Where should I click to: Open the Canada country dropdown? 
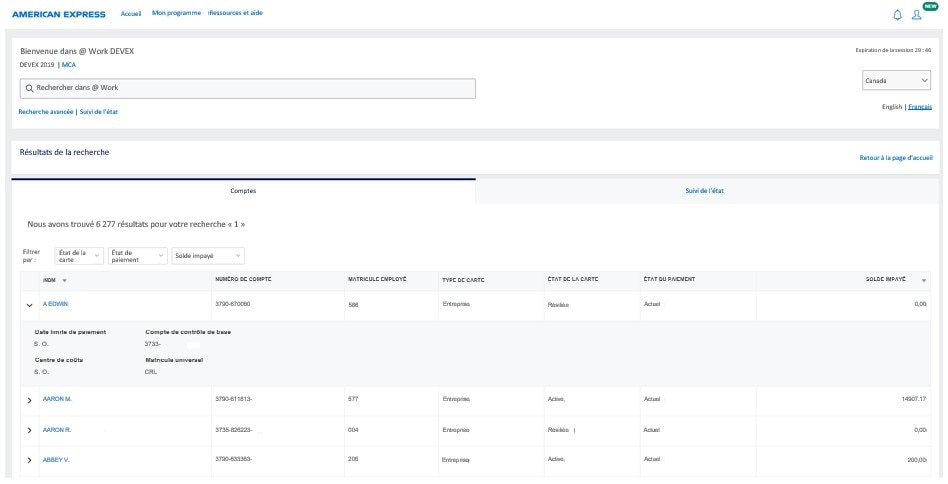pos(897,81)
